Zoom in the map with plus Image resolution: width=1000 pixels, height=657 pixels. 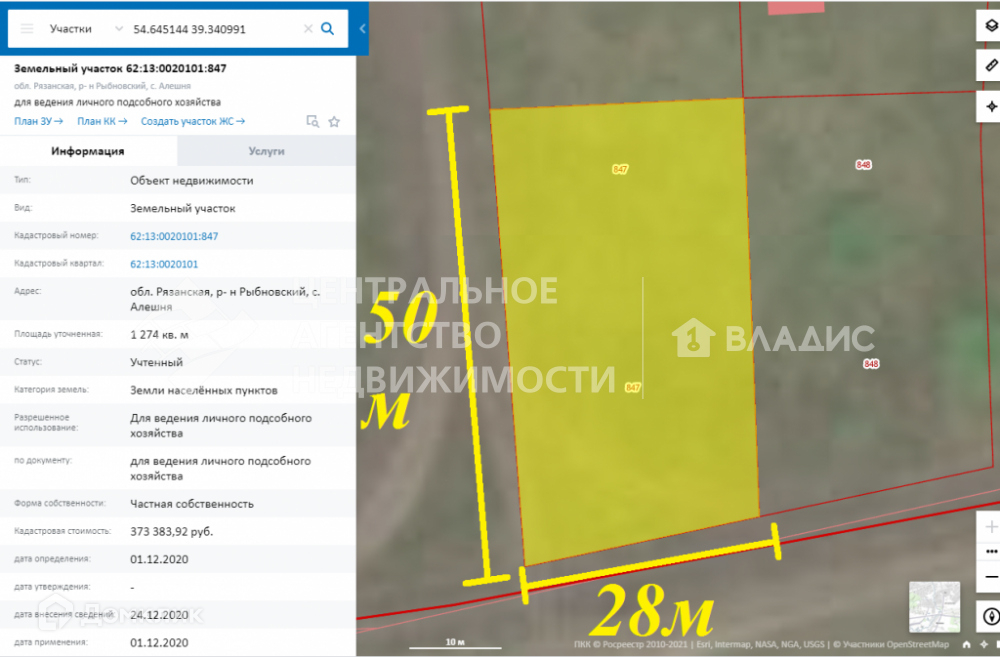(991, 527)
